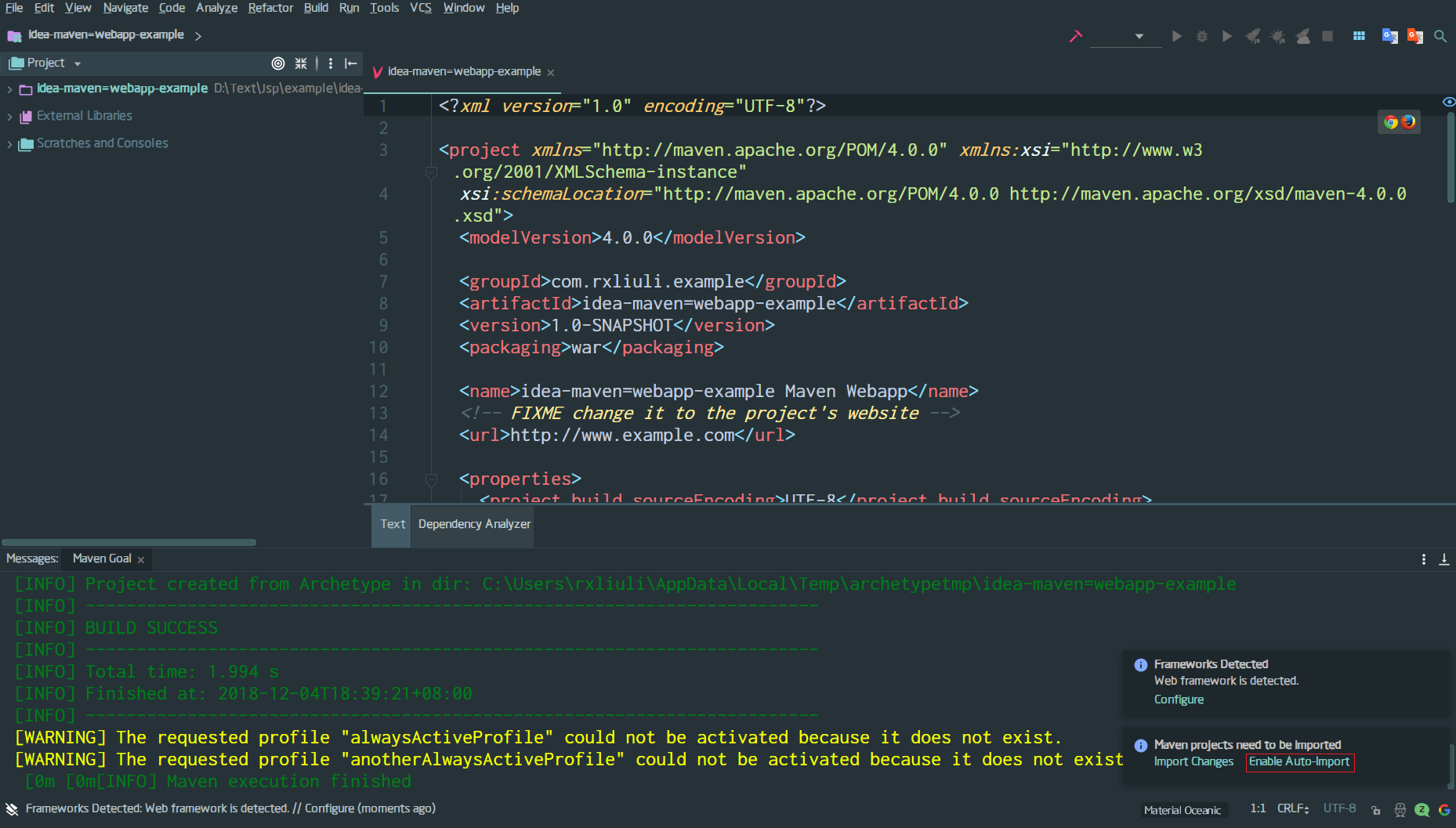Click the tool windows toggle icon bottom-left
Screen dimensions: 1456x828
coord(12,809)
